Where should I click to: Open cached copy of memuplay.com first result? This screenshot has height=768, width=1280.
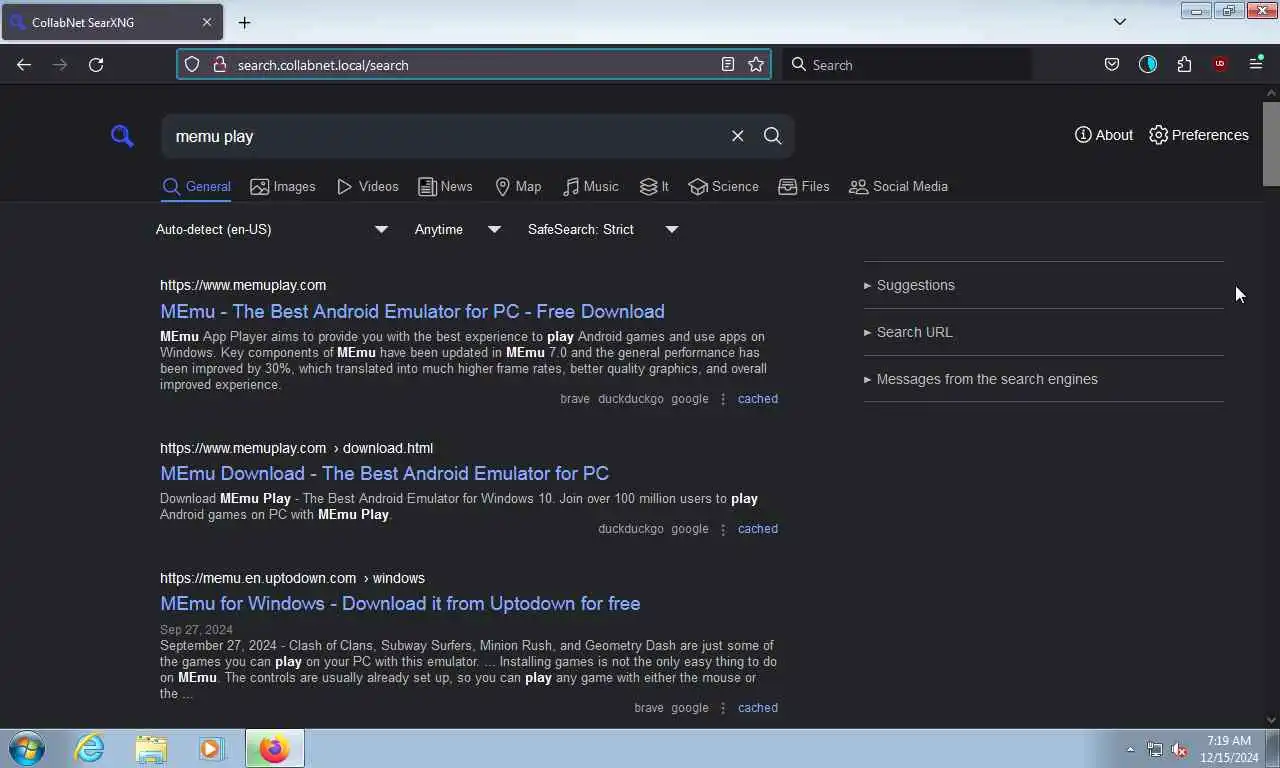pos(757,399)
